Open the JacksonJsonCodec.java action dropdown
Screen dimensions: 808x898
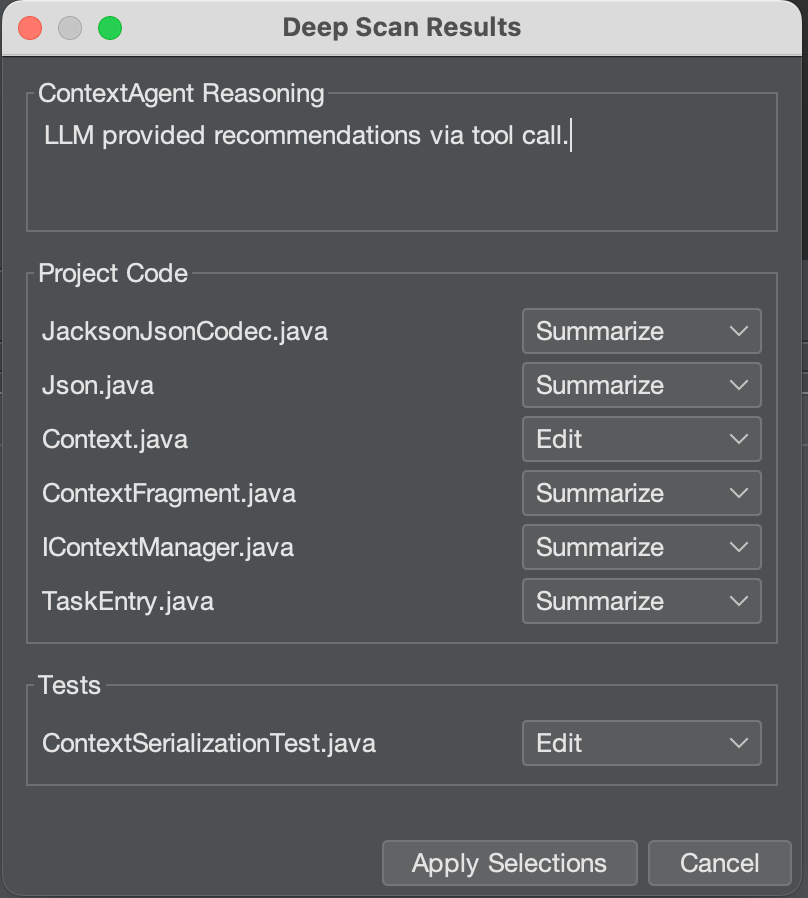coord(641,331)
